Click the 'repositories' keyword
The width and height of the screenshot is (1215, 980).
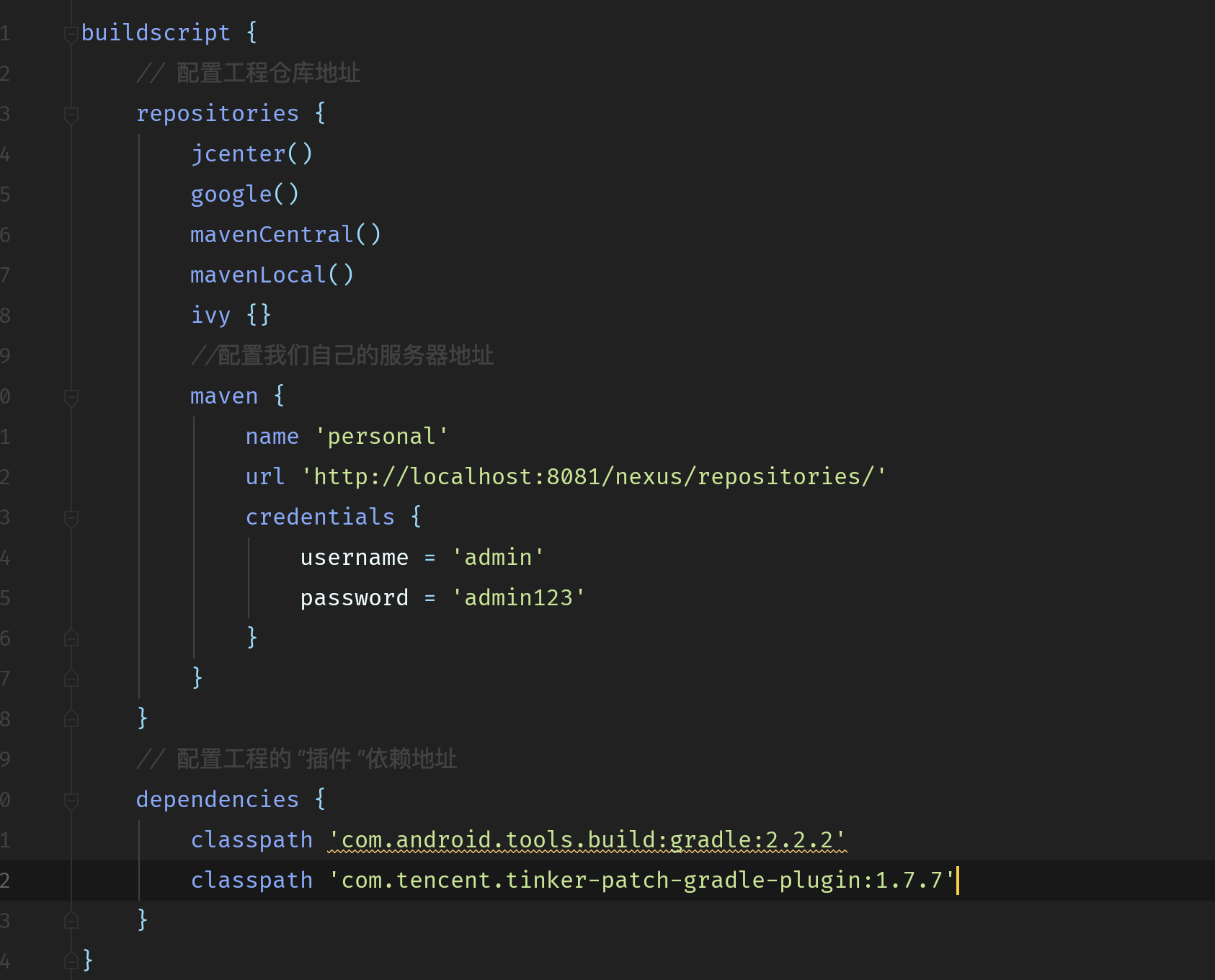tap(218, 113)
